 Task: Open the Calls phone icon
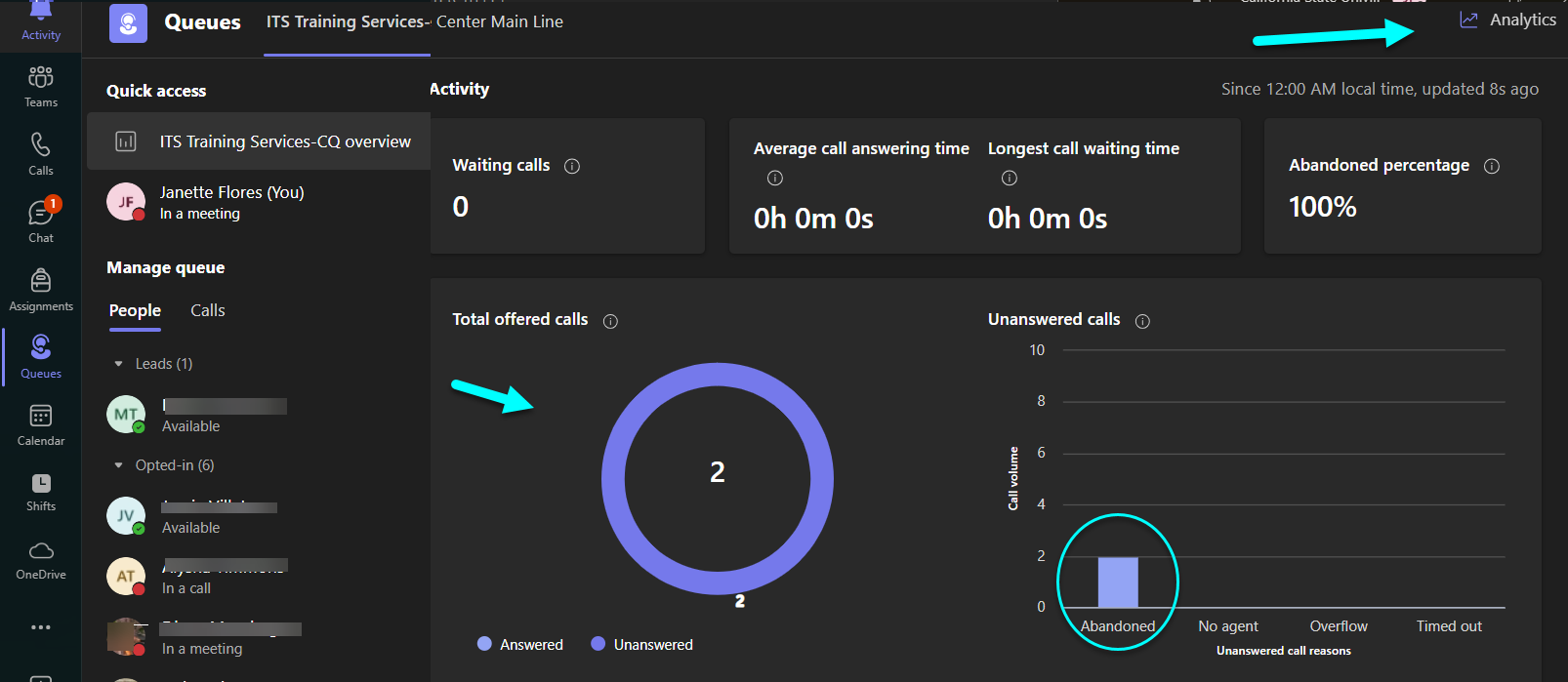tap(41, 144)
